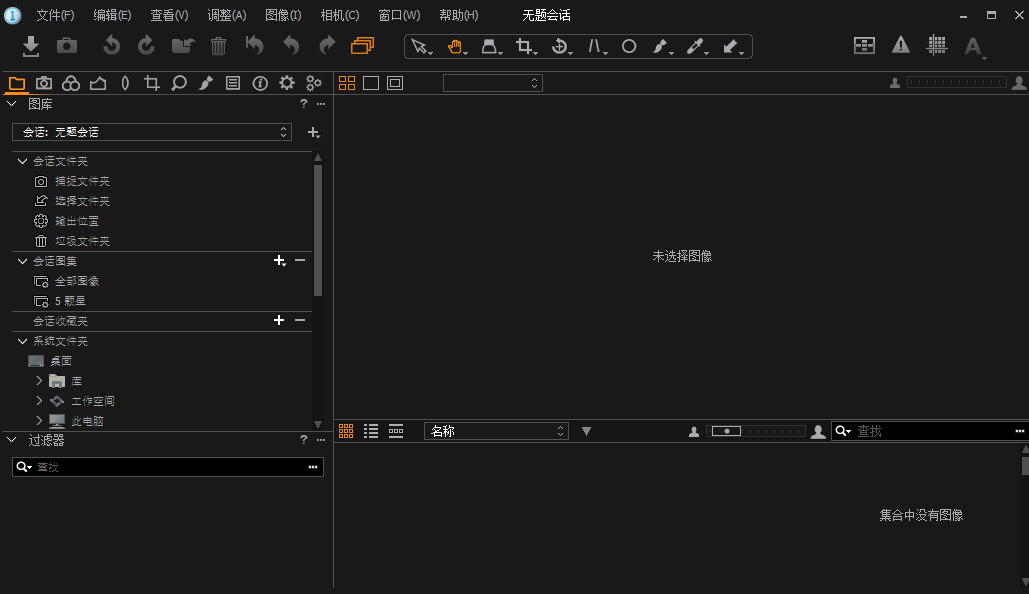Open the Library folder tool tab
1029x594 pixels.
tap(16, 83)
